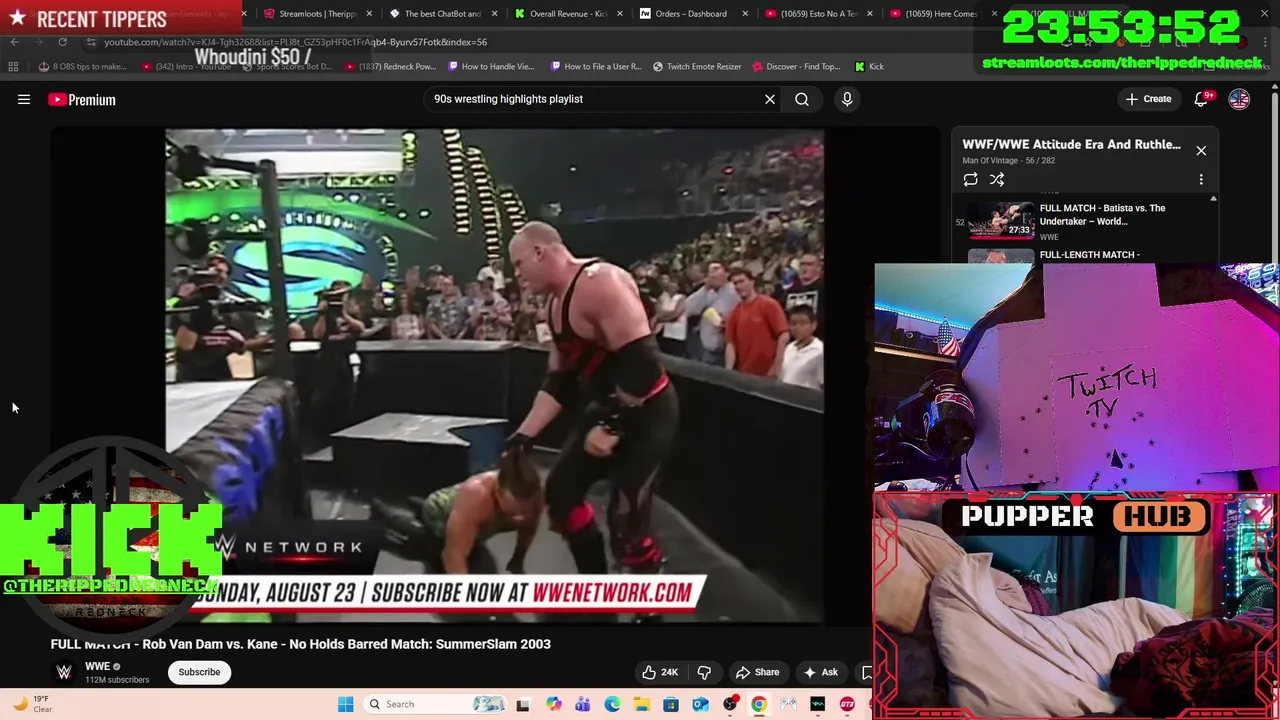This screenshot has height=720, width=1280.
Task: Open Outlook from the taskbar
Action: click(700, 704)
